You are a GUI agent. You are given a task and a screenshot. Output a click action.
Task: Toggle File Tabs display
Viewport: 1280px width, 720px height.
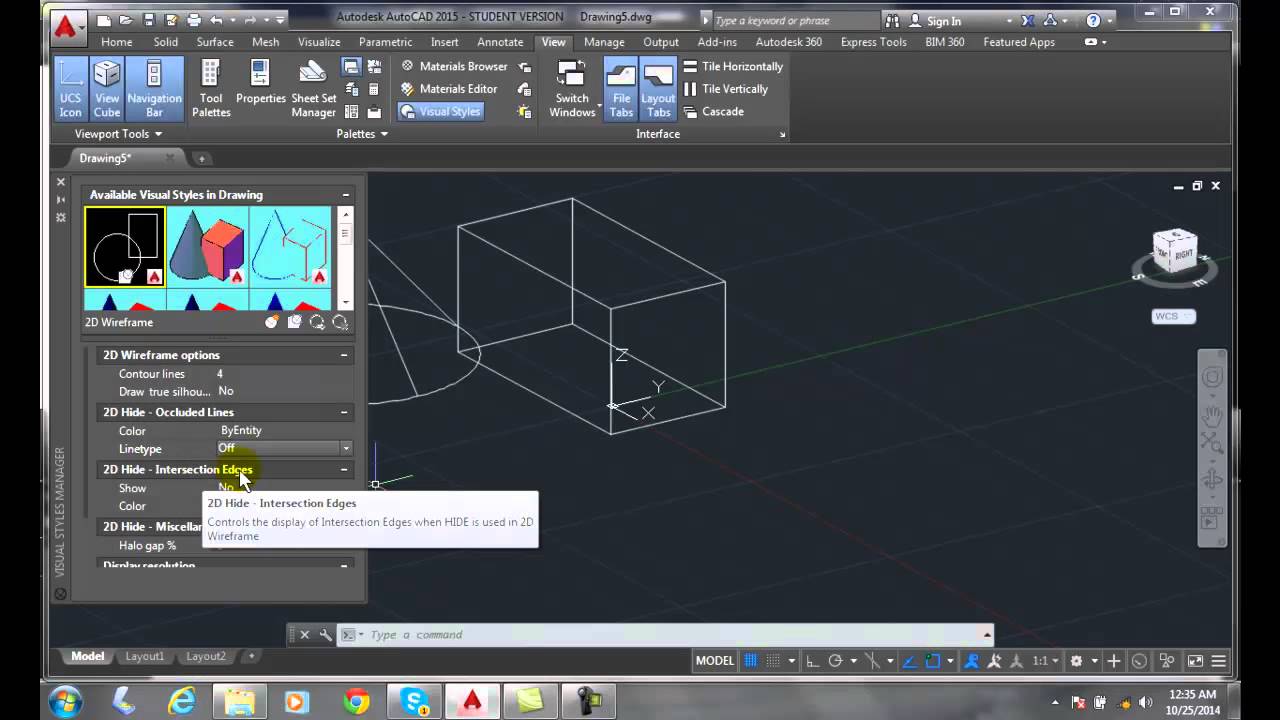(x=621, y=89)
